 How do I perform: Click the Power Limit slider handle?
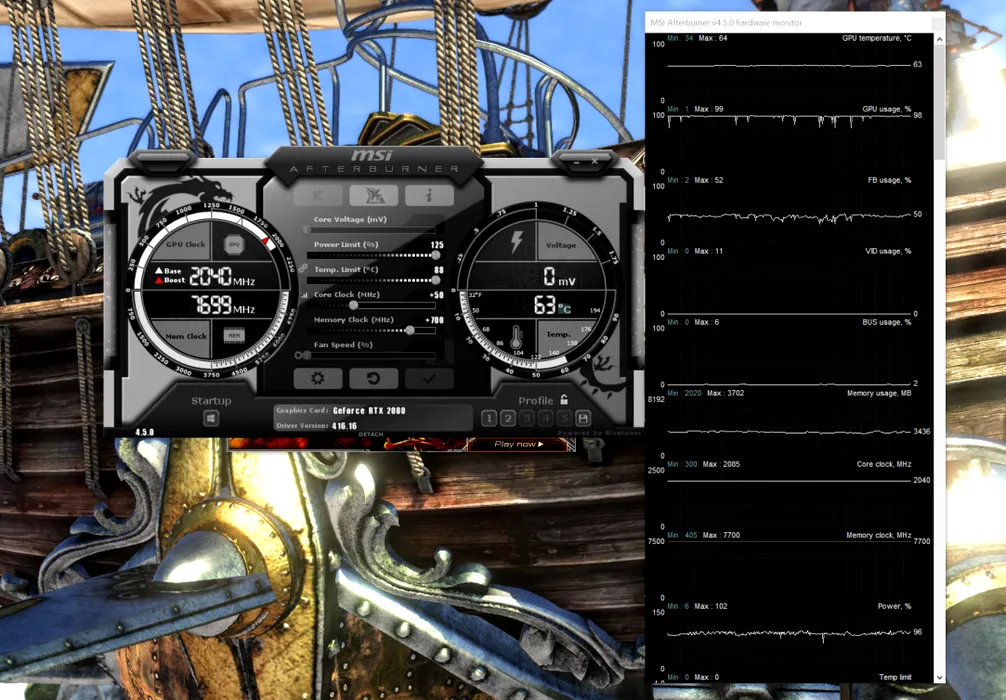tap(436, 256)
